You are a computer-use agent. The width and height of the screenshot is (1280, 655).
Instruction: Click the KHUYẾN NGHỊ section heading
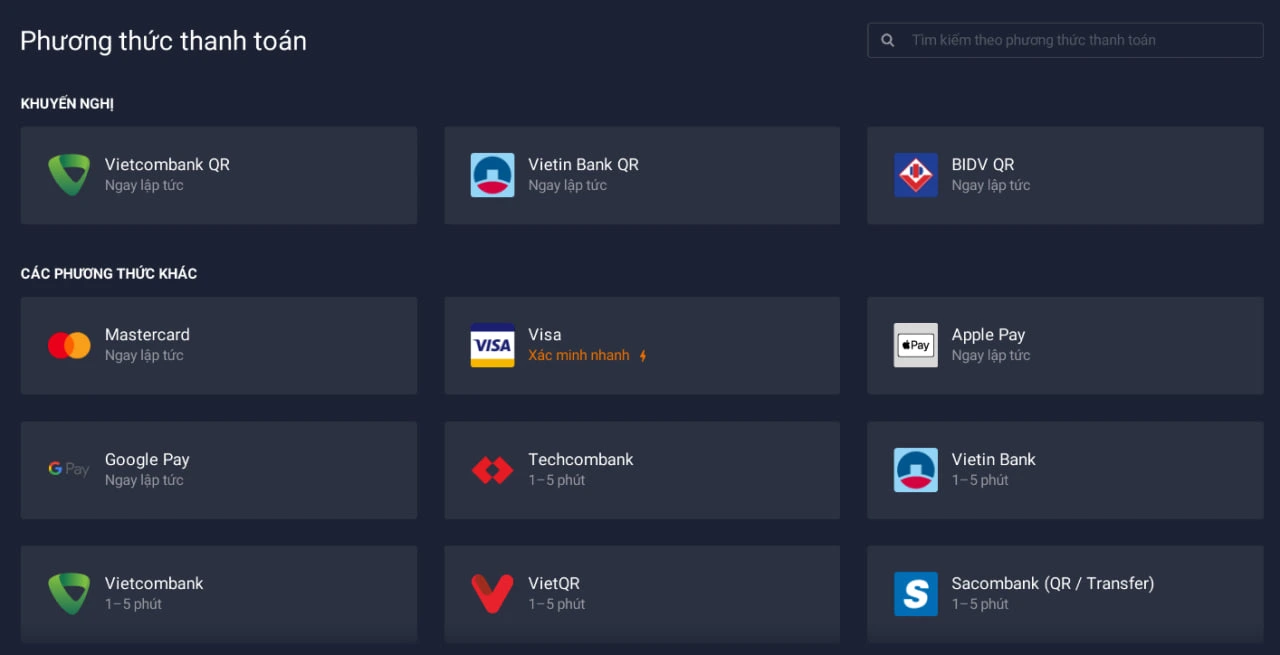coord(67,104)
